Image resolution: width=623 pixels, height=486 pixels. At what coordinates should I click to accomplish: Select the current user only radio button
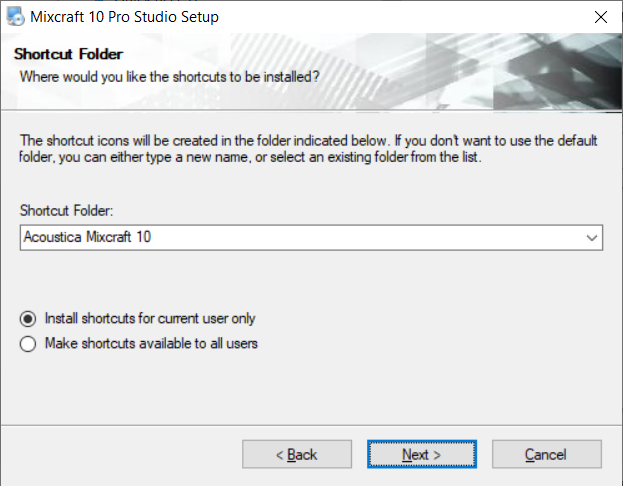[28, 319]
